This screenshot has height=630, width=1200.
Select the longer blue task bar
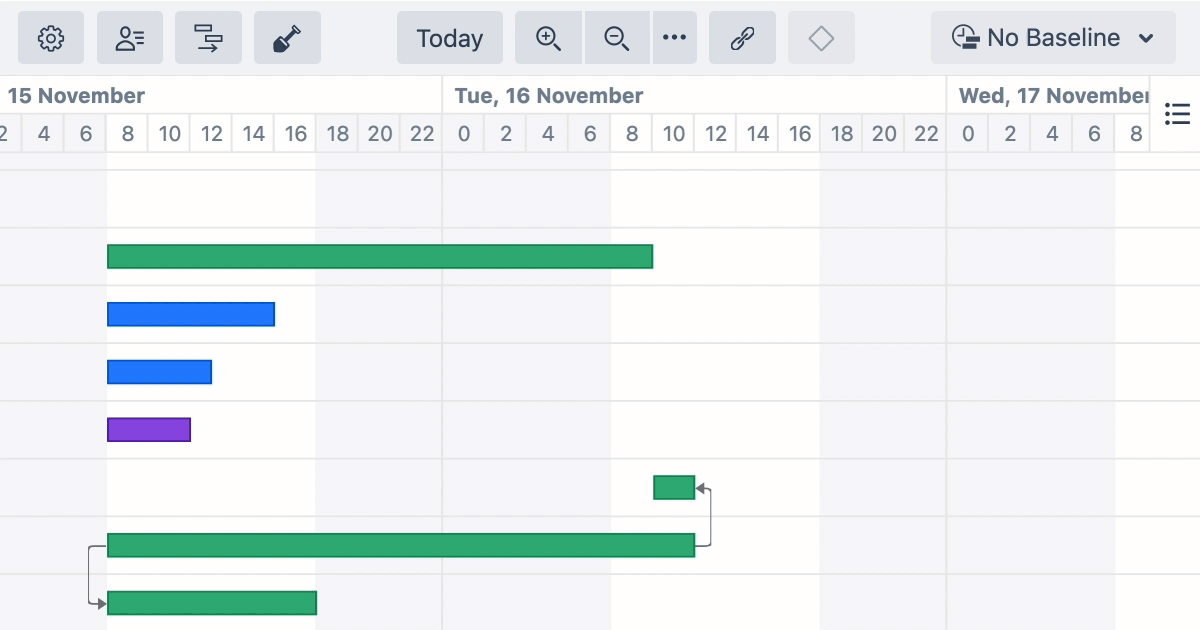click(191, 314)
